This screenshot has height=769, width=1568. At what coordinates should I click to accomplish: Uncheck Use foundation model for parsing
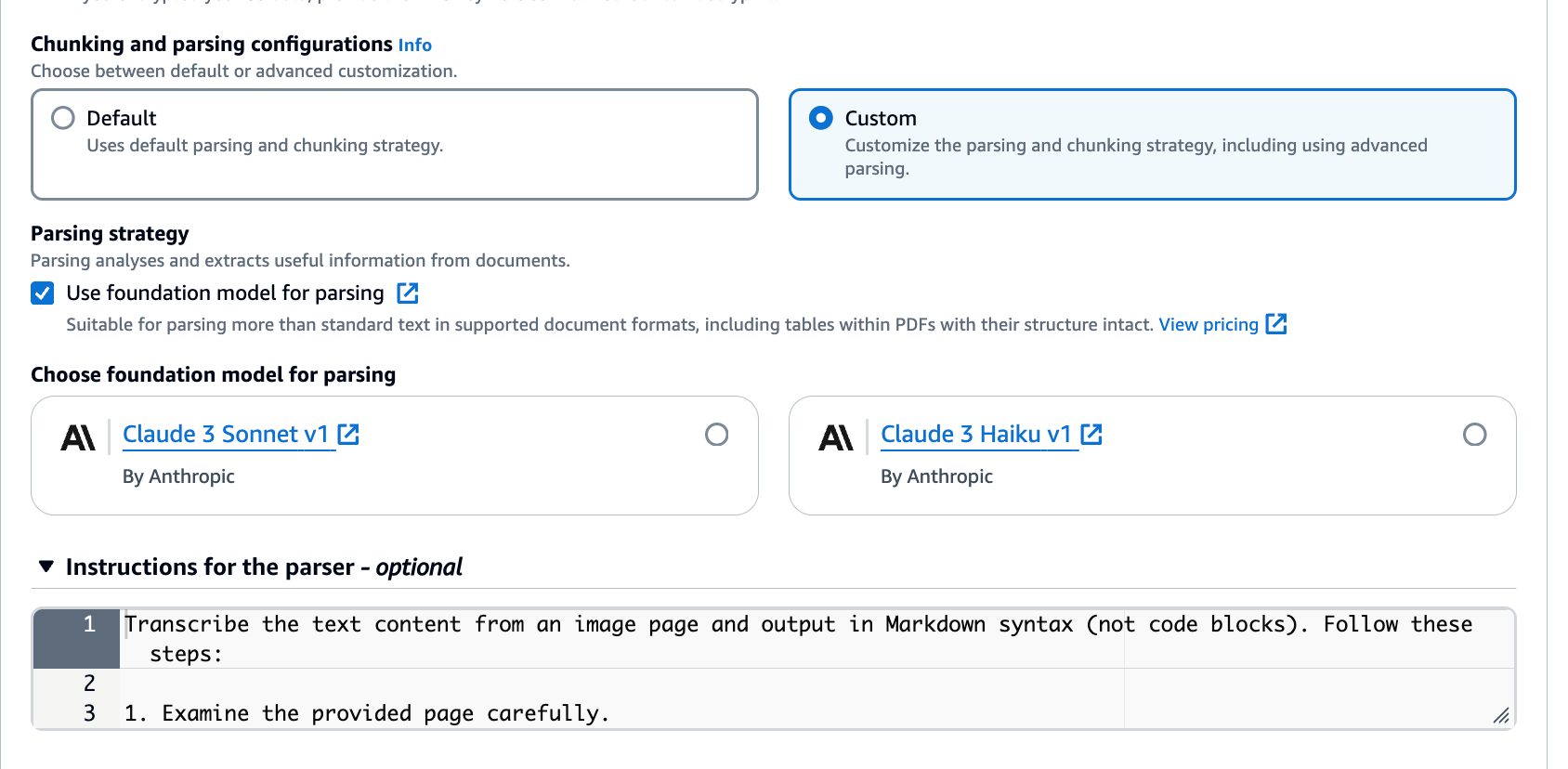43,293
